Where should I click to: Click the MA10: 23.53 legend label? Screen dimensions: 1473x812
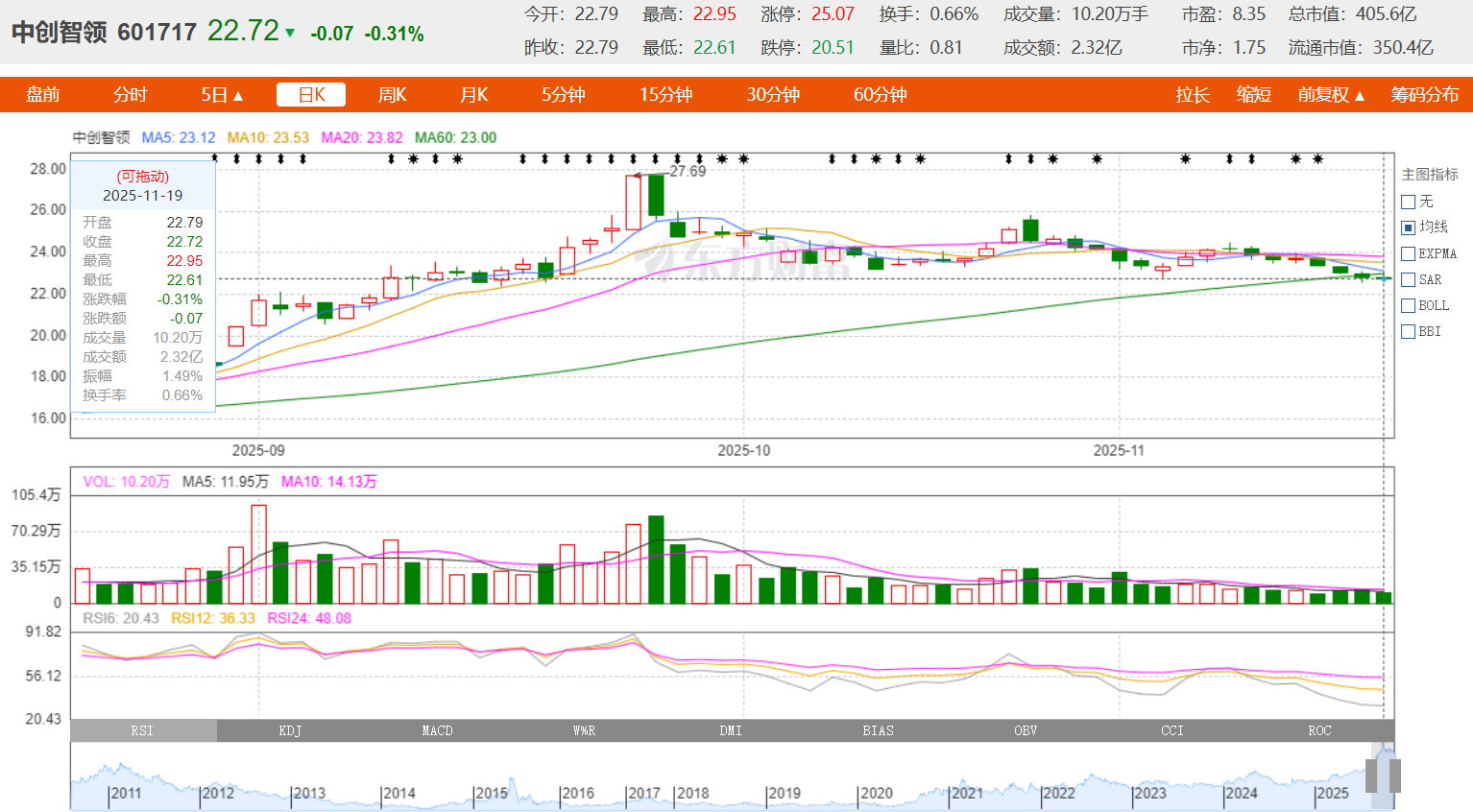pos(268,137)
